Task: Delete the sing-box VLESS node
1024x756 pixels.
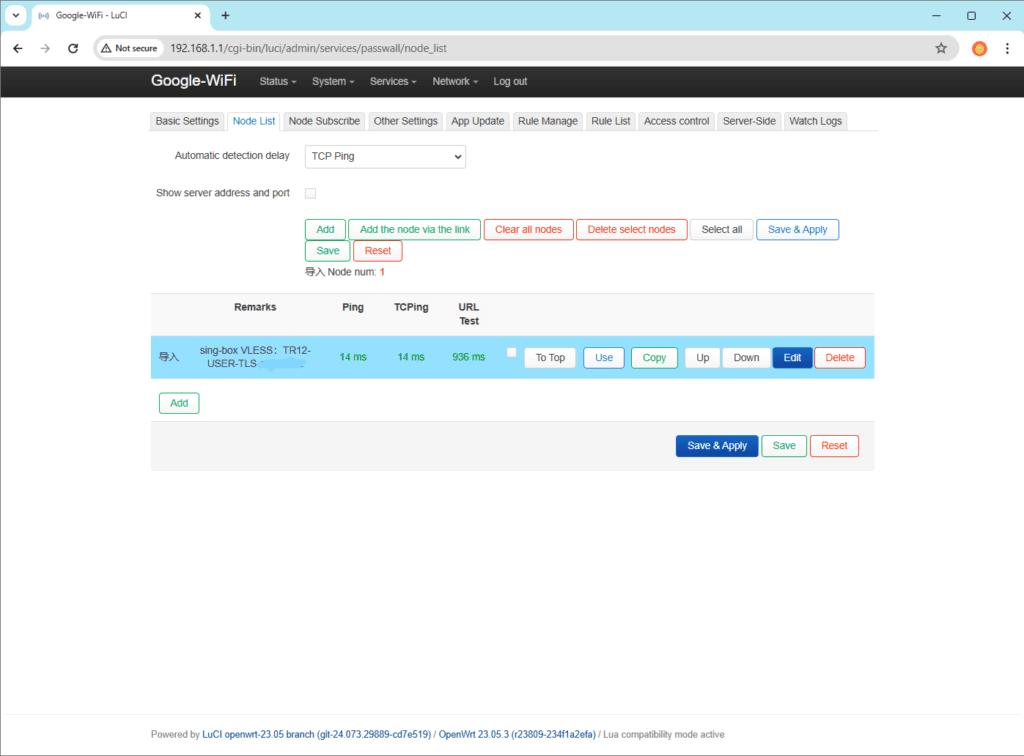Action: coord(840,358)
